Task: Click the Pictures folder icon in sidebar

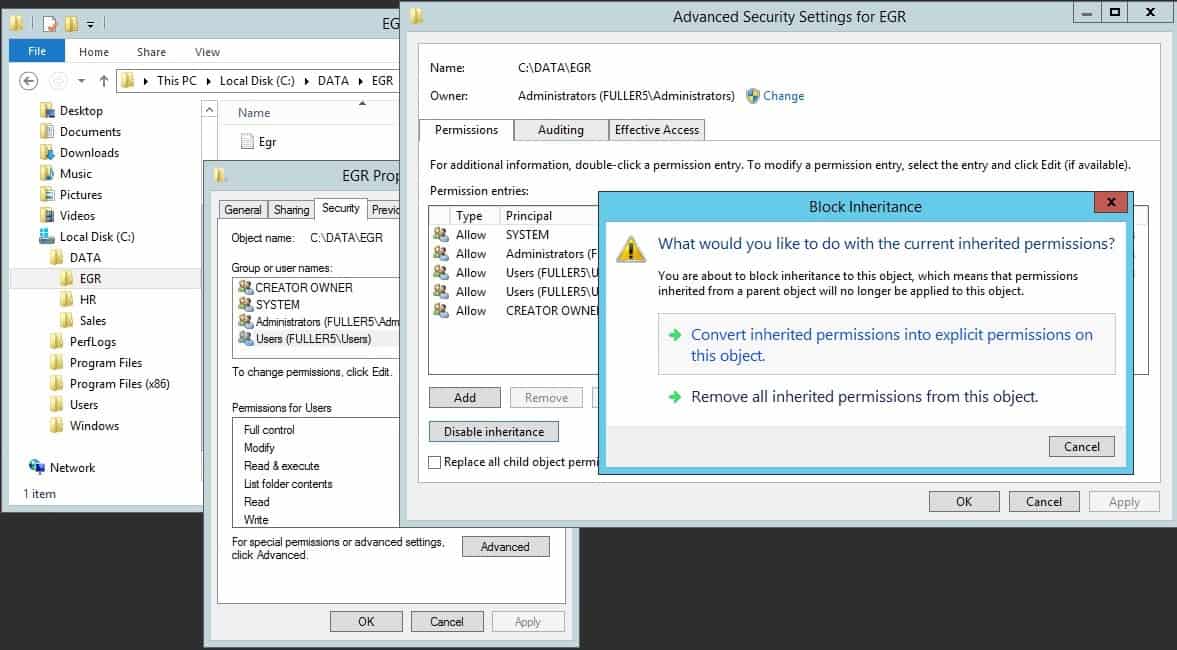Action: click(x=47, y=194)
